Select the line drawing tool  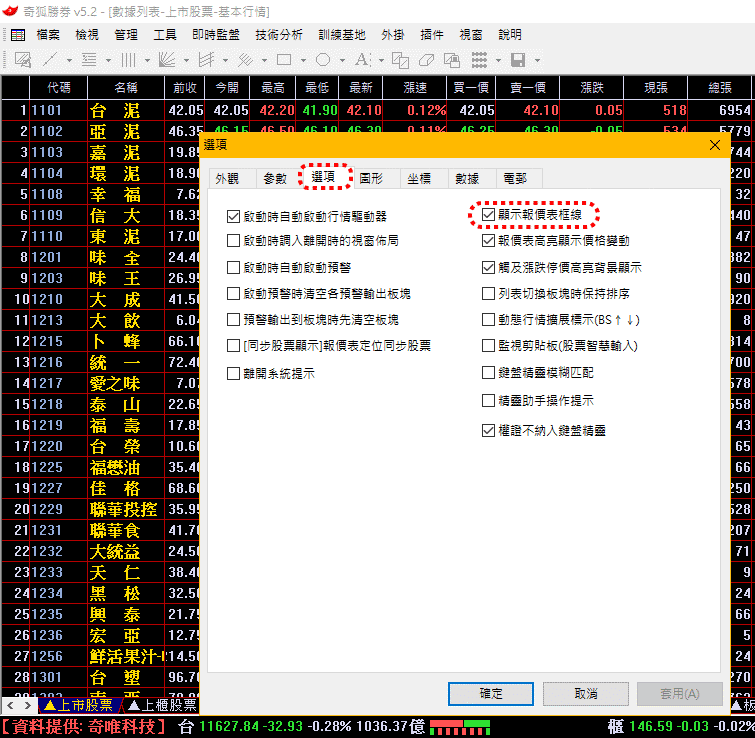coord(50,60)
